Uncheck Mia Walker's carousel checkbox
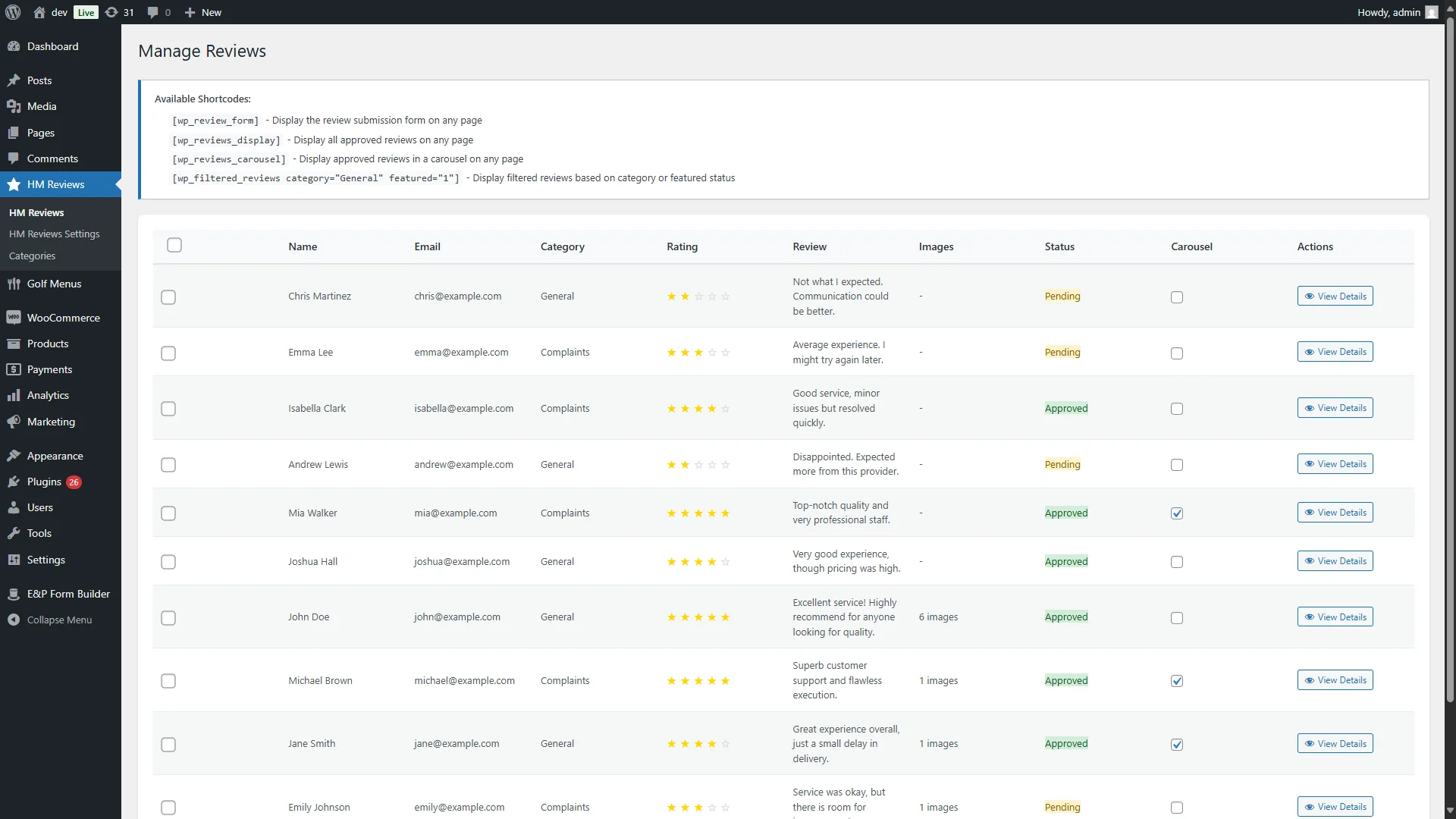 (1177, 513)
